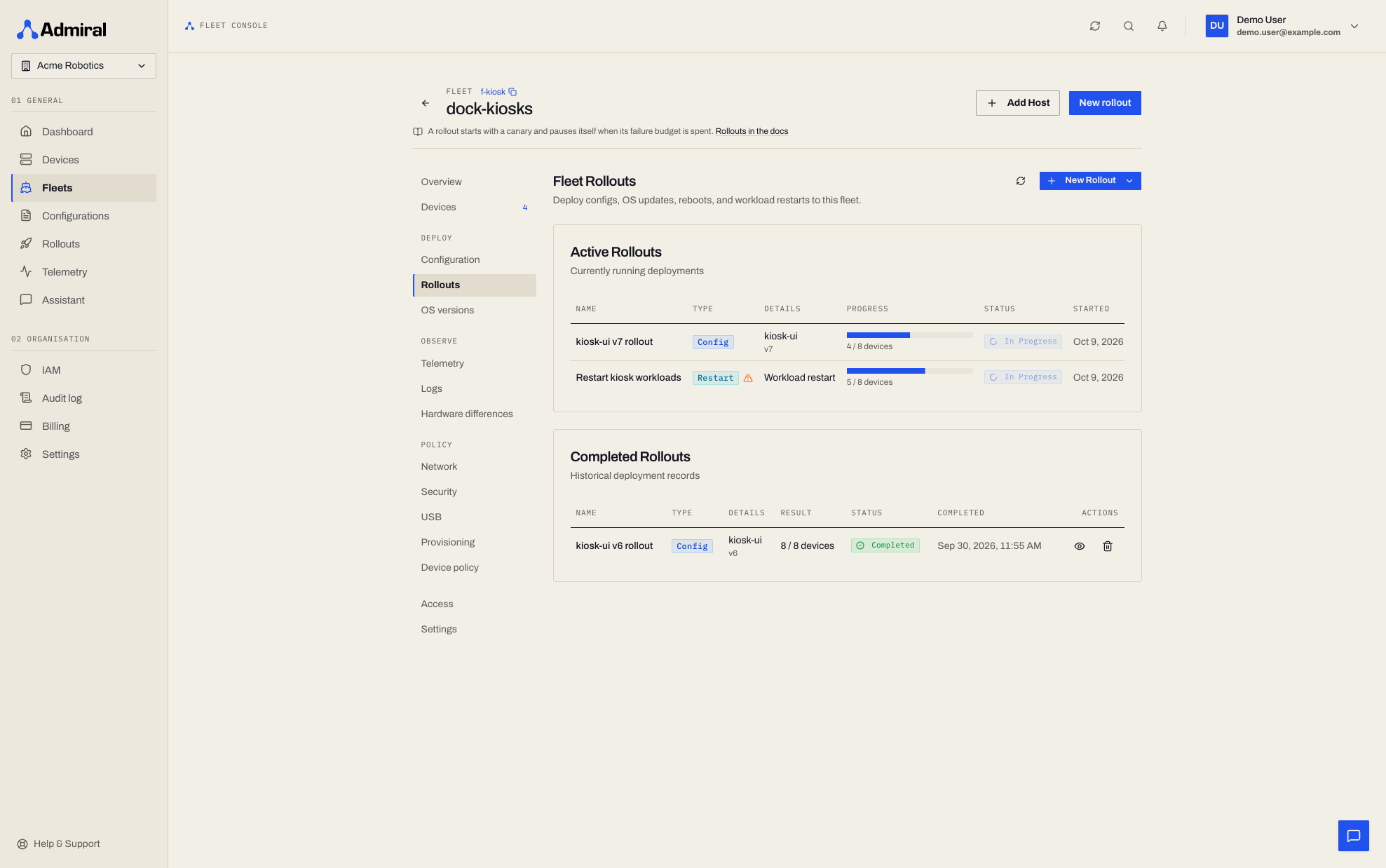Open the notifications bell

point(1162,26)
